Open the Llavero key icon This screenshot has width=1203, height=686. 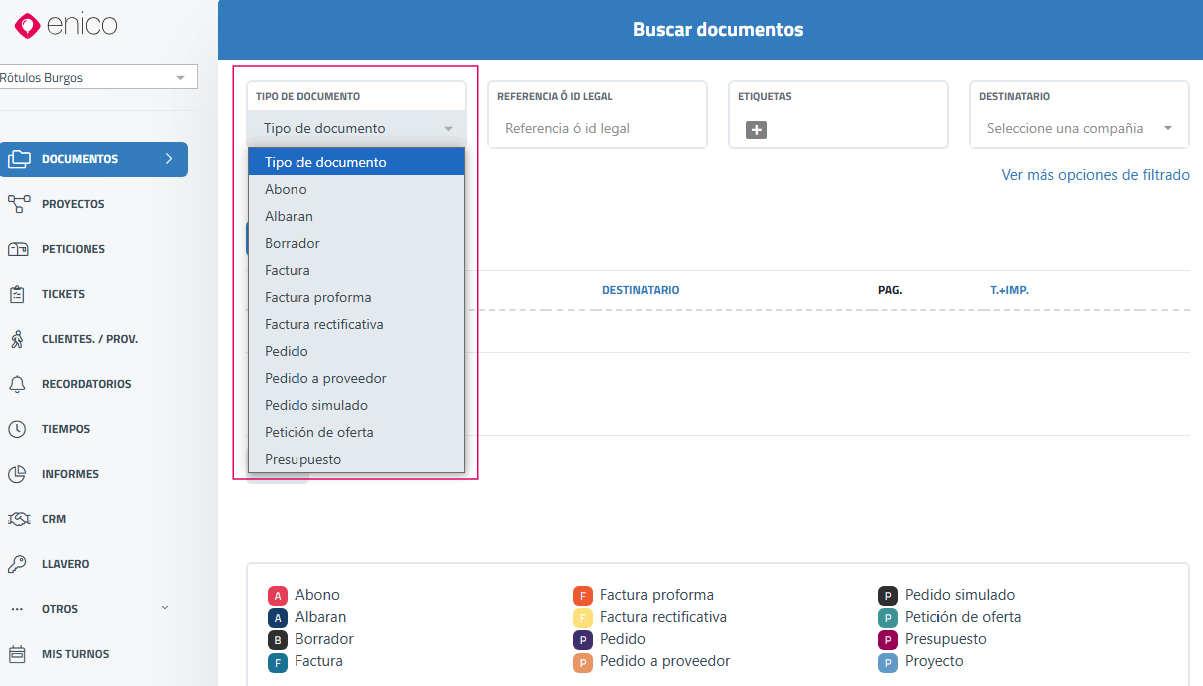(18, 564)
